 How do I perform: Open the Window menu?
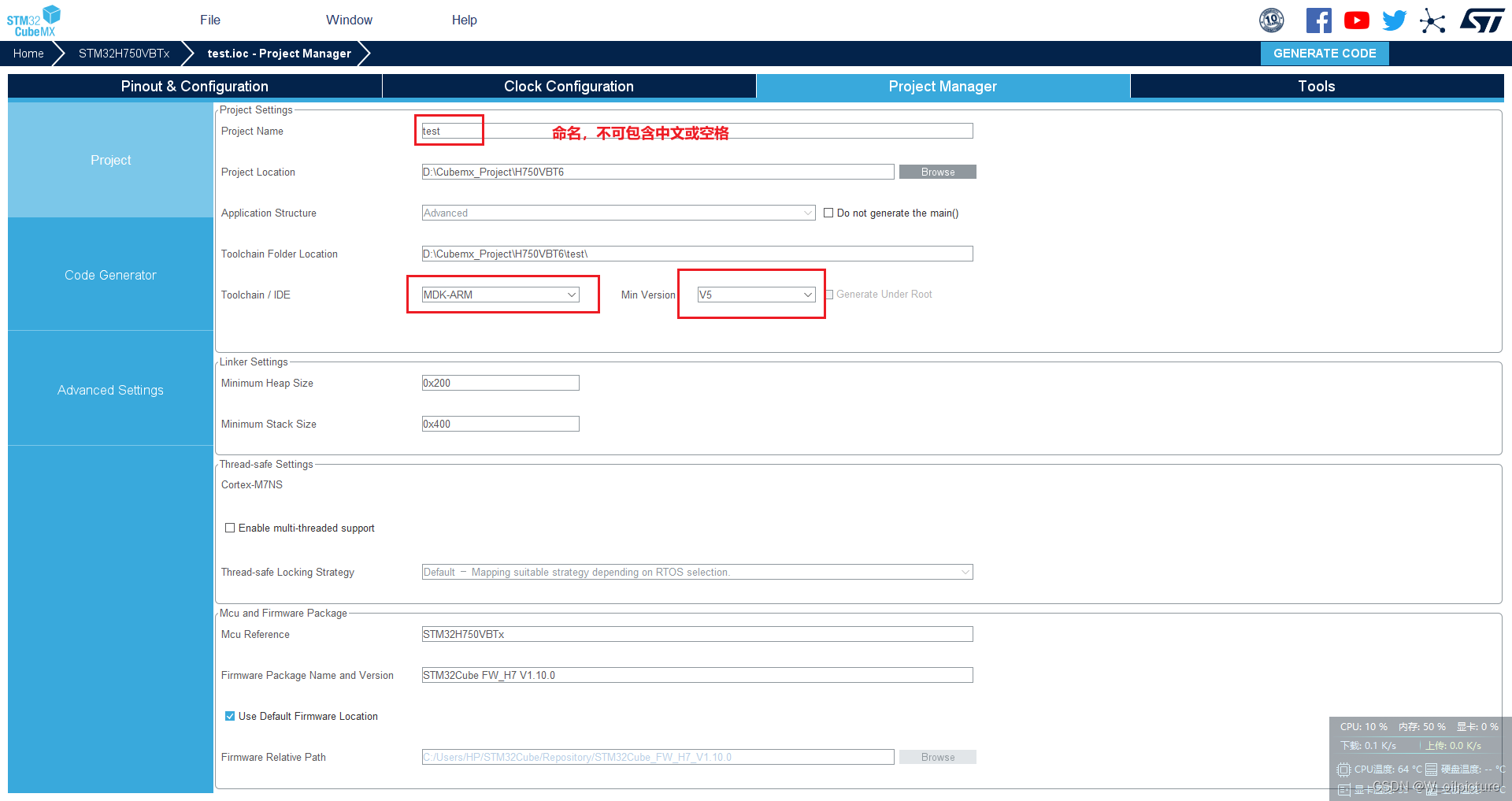click(349, 20)
